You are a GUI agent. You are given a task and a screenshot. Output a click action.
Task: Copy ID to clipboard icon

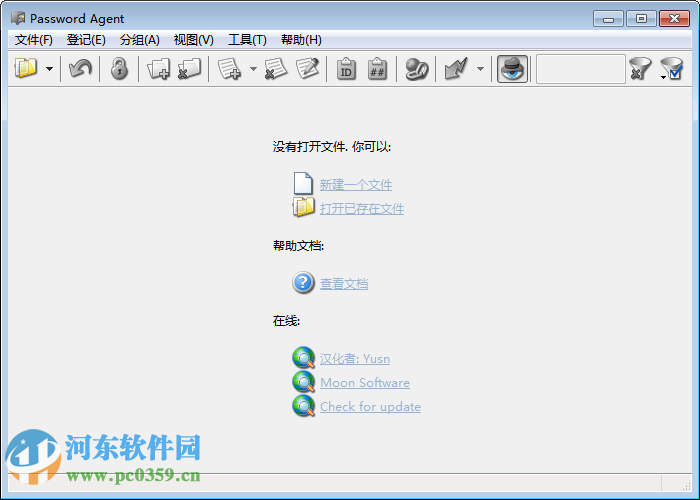pyautogui.click(x=346, y=69)
